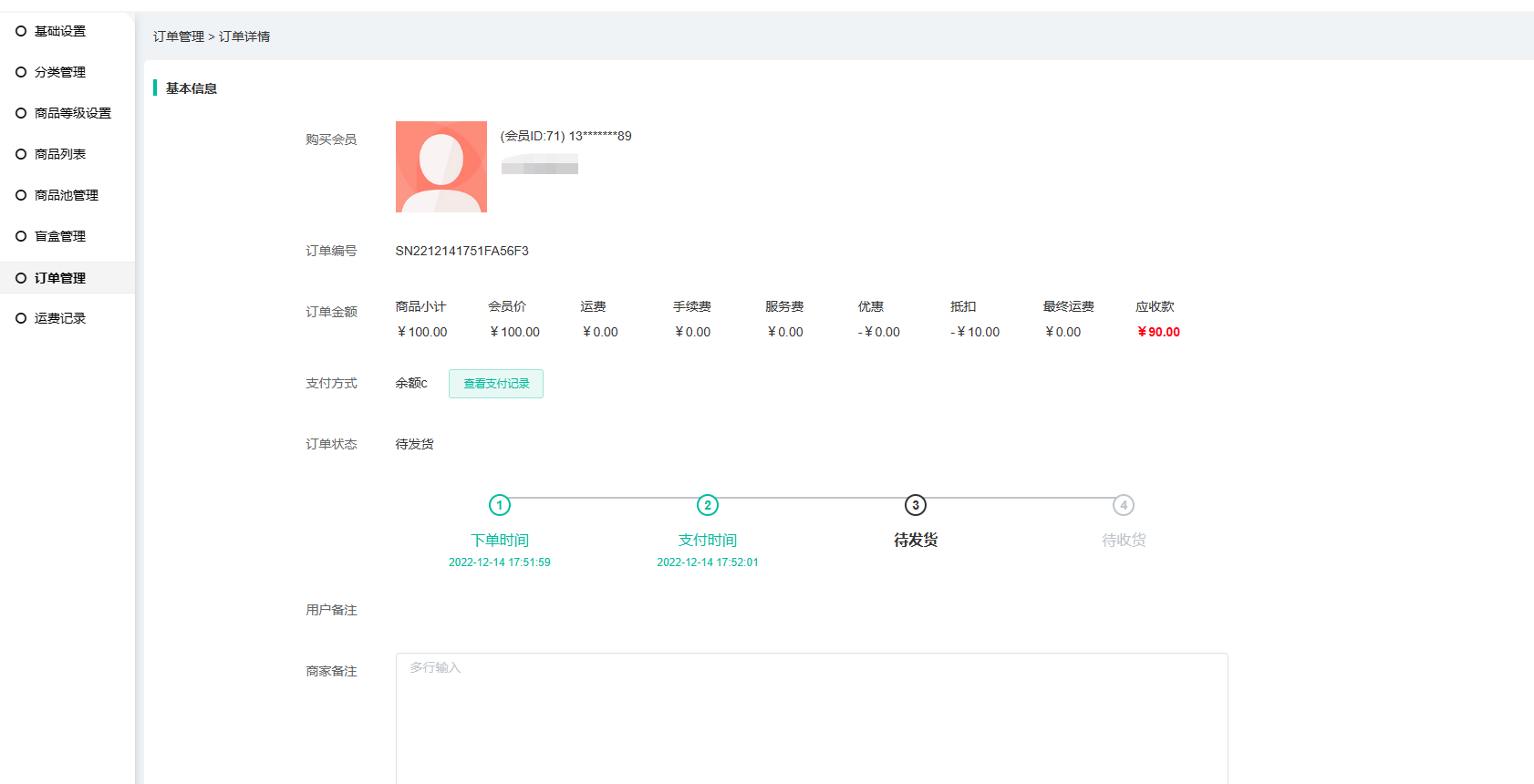Click 订单管理 in the breadcrumb
This screenshot has width=1534, height=784.
(x=179, y=36)
